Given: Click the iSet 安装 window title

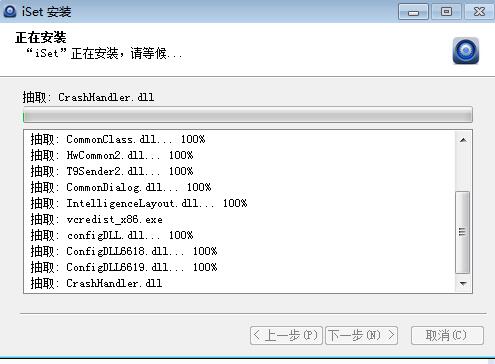Looking at the screenshot, I should click(x=46, y=12).
